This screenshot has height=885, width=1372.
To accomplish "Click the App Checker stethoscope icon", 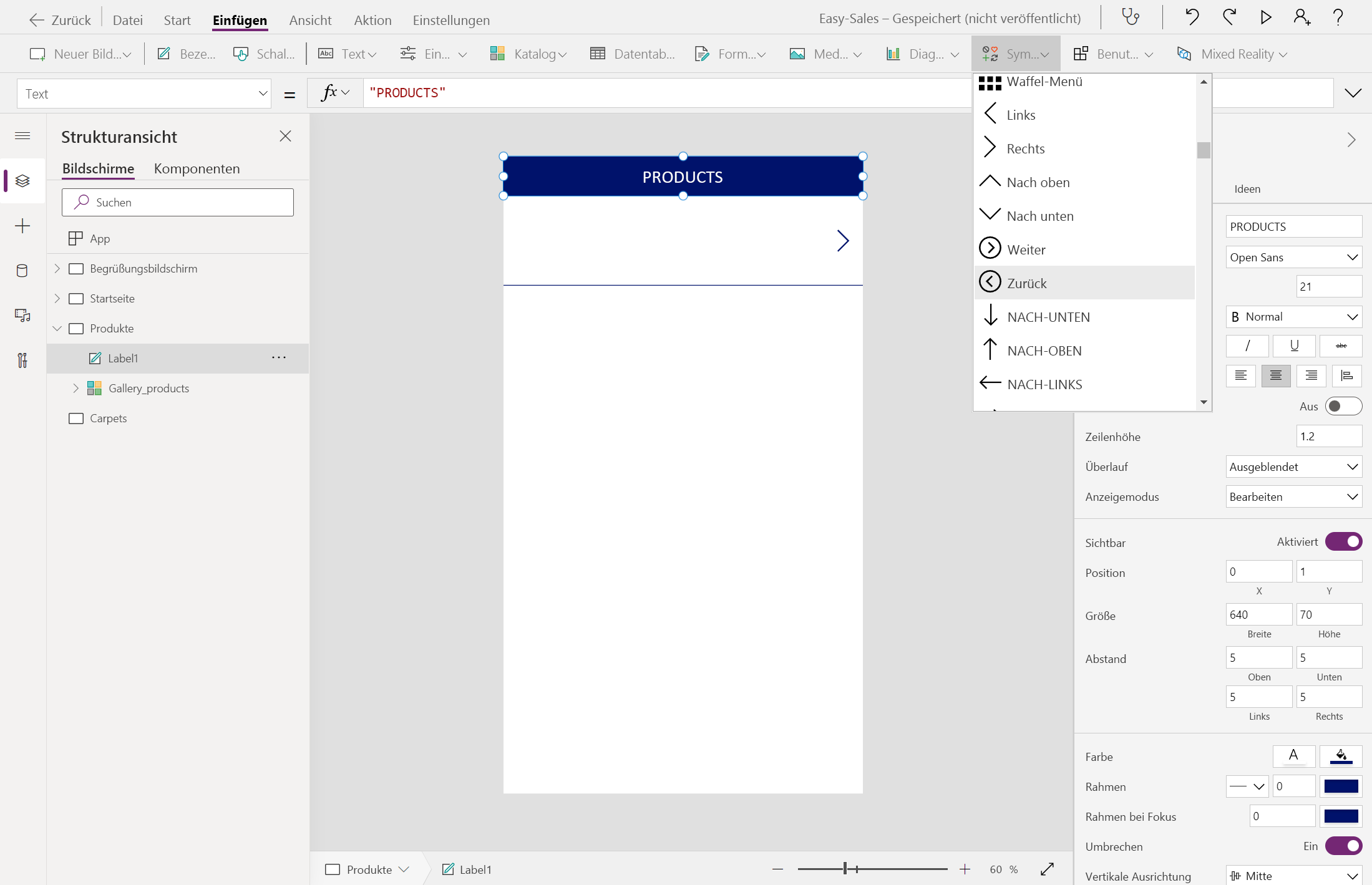I will (x=1130, y=17).
